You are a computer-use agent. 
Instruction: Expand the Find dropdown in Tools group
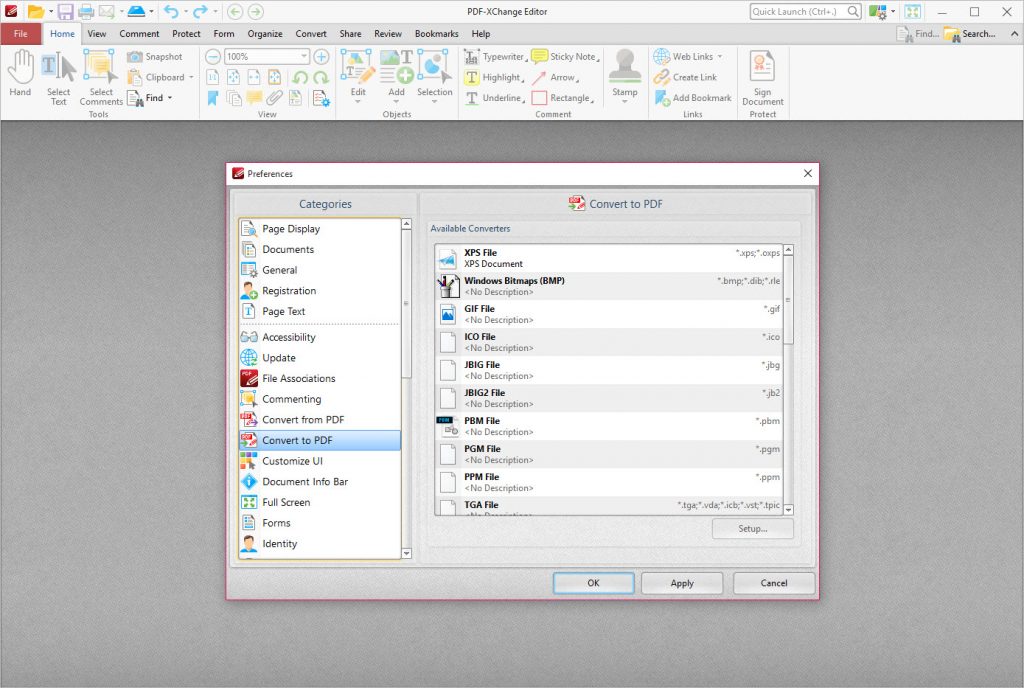point(170,98)
